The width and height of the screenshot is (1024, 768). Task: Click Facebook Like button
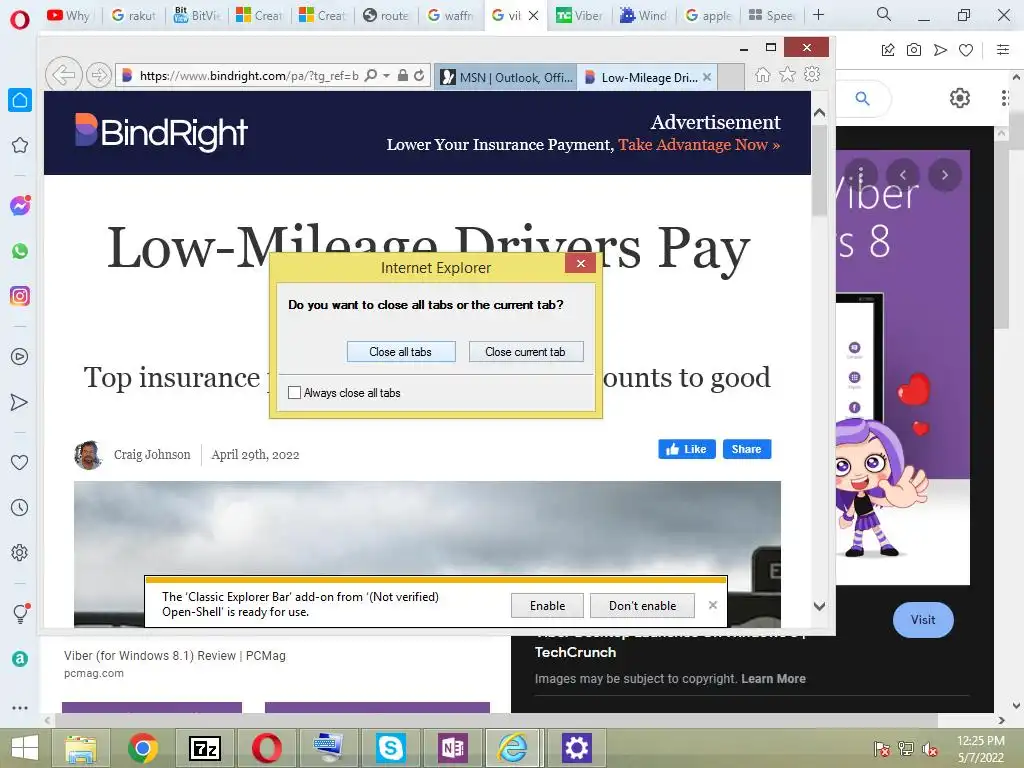pyautogui.click(x=686, y=449)
